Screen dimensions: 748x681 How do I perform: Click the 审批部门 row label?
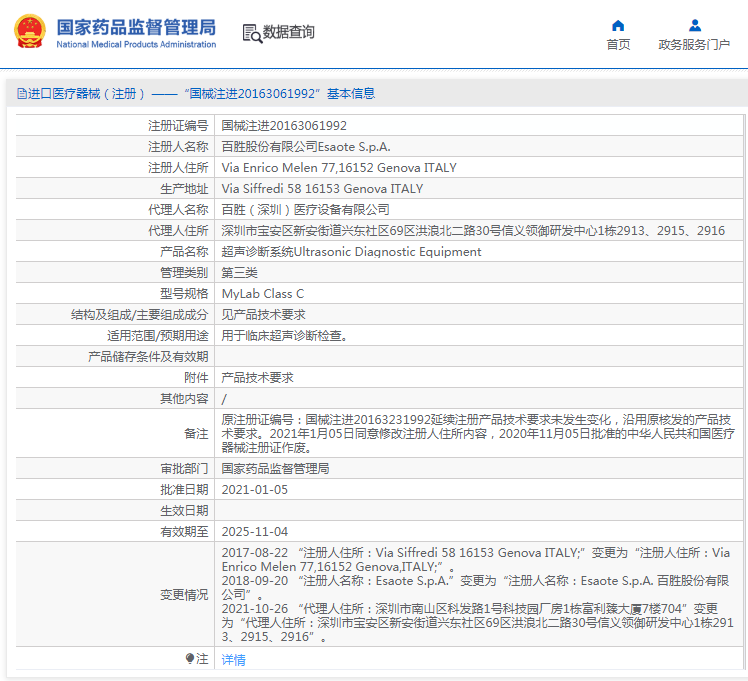(184, 469)
